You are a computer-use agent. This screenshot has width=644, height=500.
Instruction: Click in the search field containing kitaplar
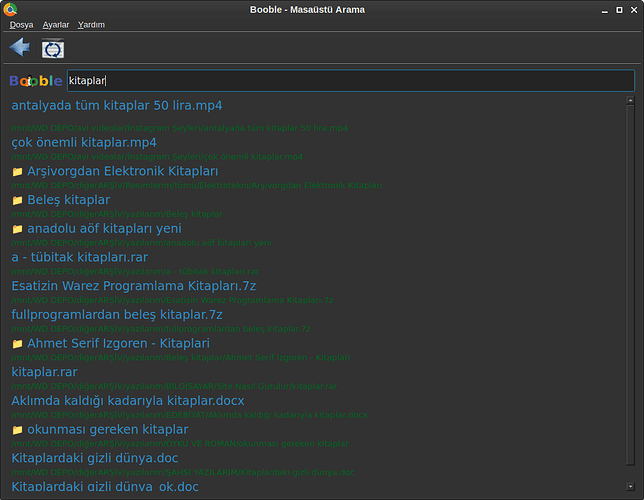350,81
